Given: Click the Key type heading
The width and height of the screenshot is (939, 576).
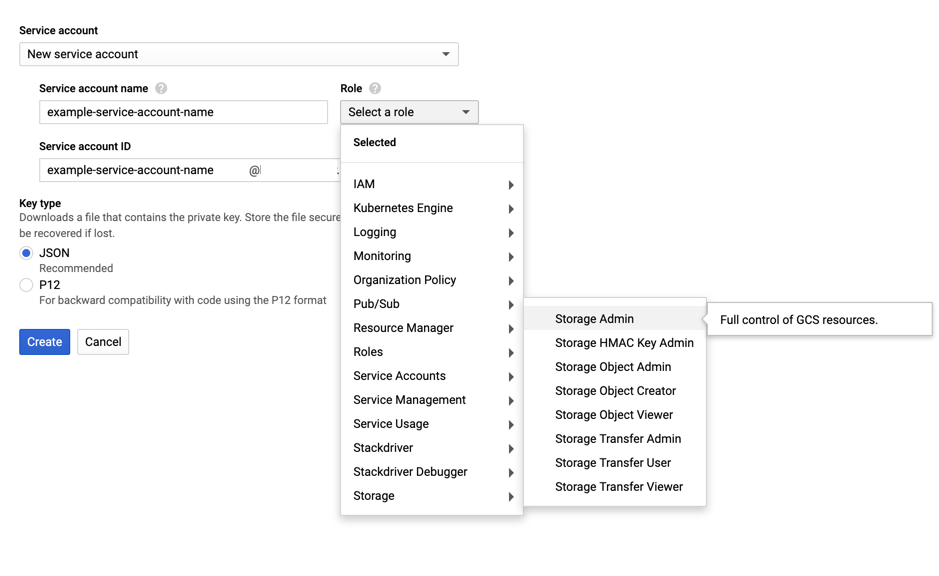Looking at the screenshot, I should [x=40, y=204].
